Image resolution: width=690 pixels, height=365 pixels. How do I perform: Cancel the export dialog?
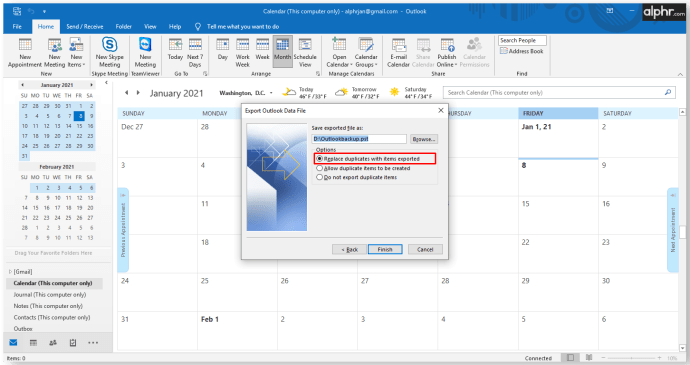pos(425,249)
